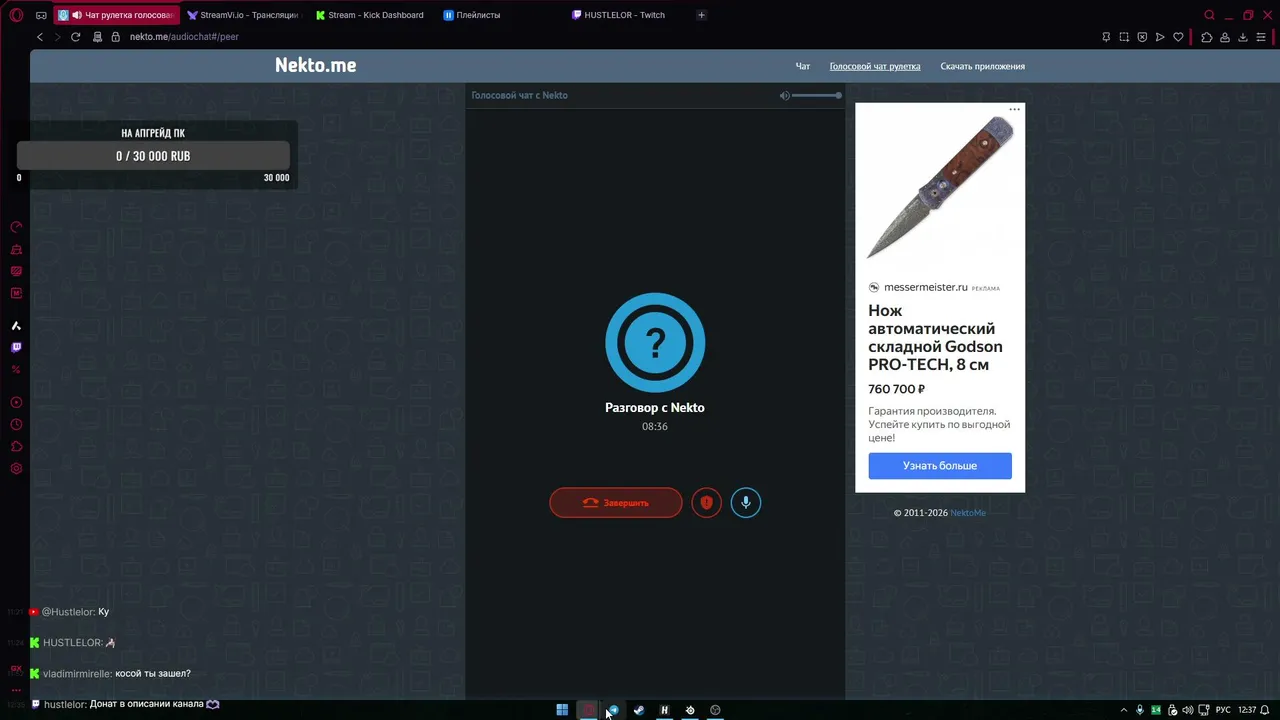Viewport: 1280px width, 720px height.
Task: Switch to the StreamVi.io tab
Action: [243, 15]
